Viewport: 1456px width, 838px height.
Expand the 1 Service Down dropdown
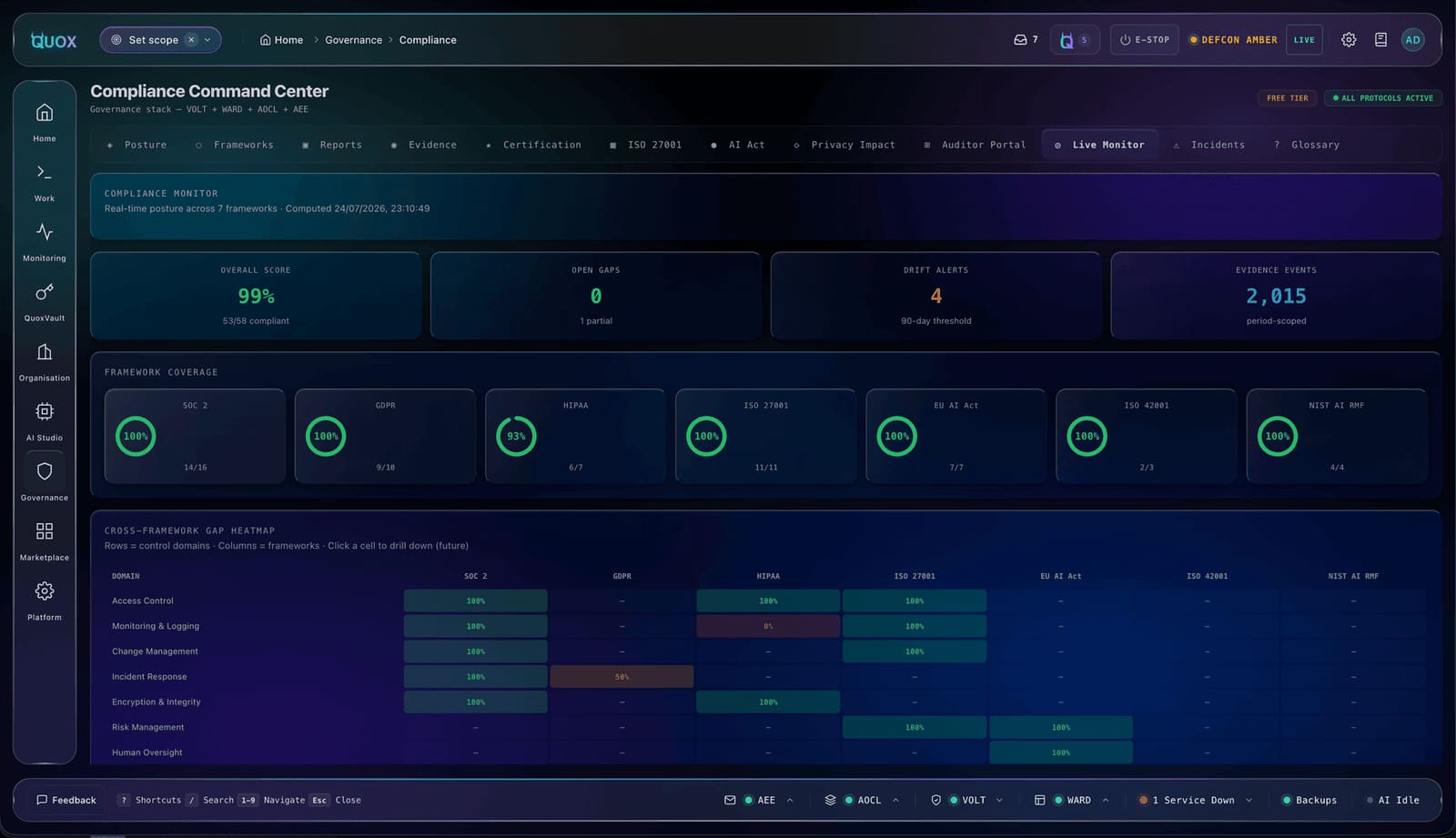[1195, 801]
